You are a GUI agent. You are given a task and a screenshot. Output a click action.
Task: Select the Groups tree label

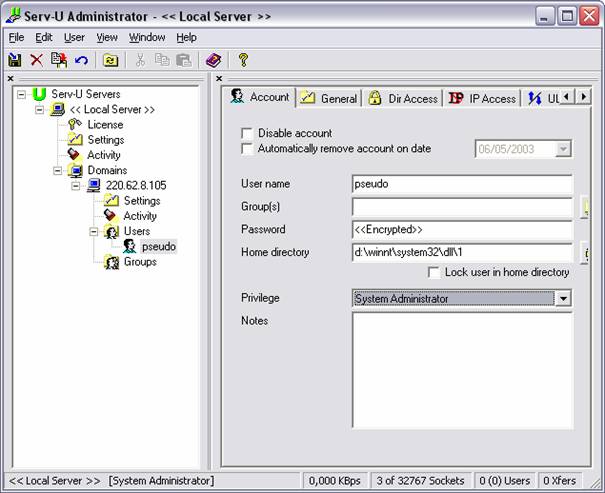[x=140, y=262]
